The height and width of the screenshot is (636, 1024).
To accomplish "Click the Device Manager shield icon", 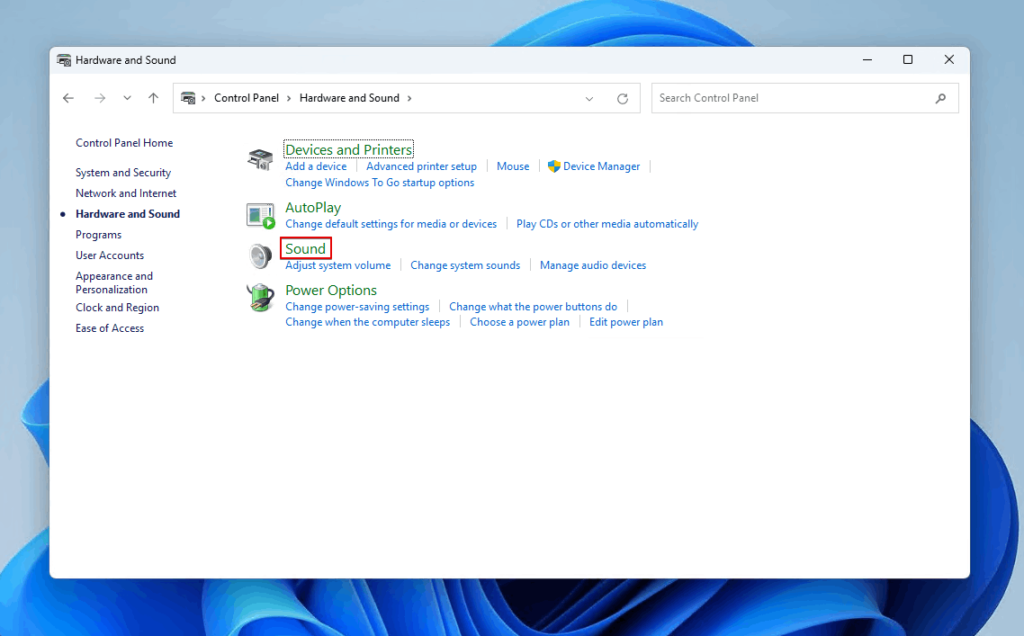I will [x=556, y=166].
